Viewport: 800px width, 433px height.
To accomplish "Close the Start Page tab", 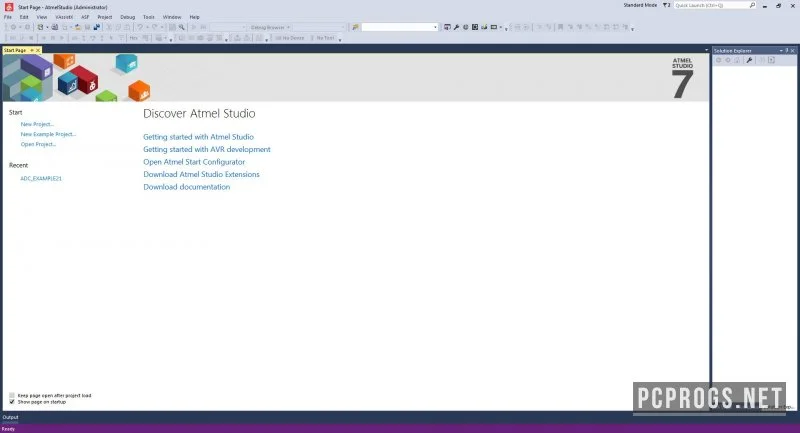I will point(38,50).
